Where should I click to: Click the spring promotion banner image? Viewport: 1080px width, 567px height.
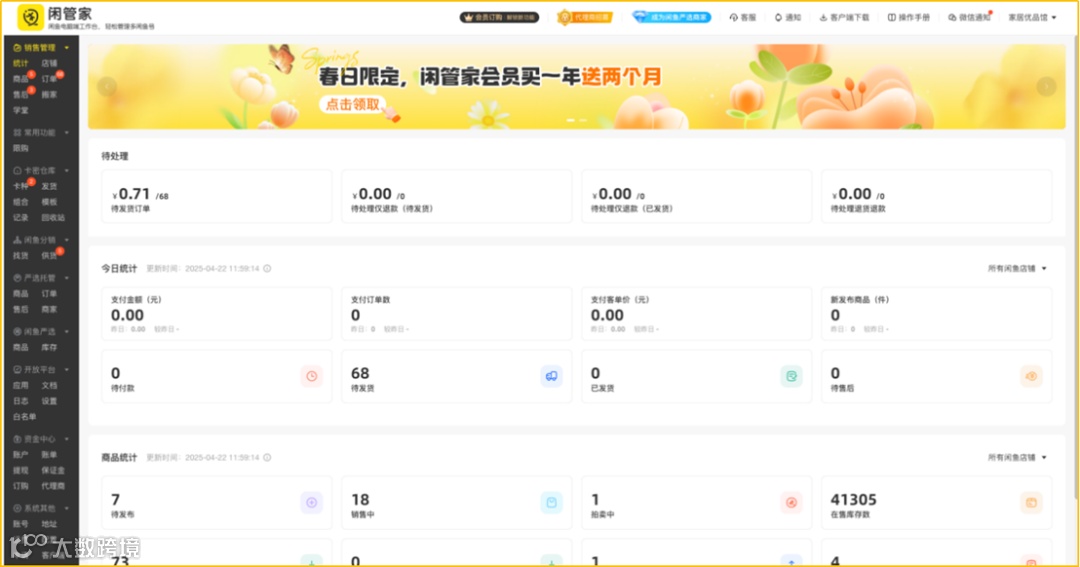tap(577, 86)
